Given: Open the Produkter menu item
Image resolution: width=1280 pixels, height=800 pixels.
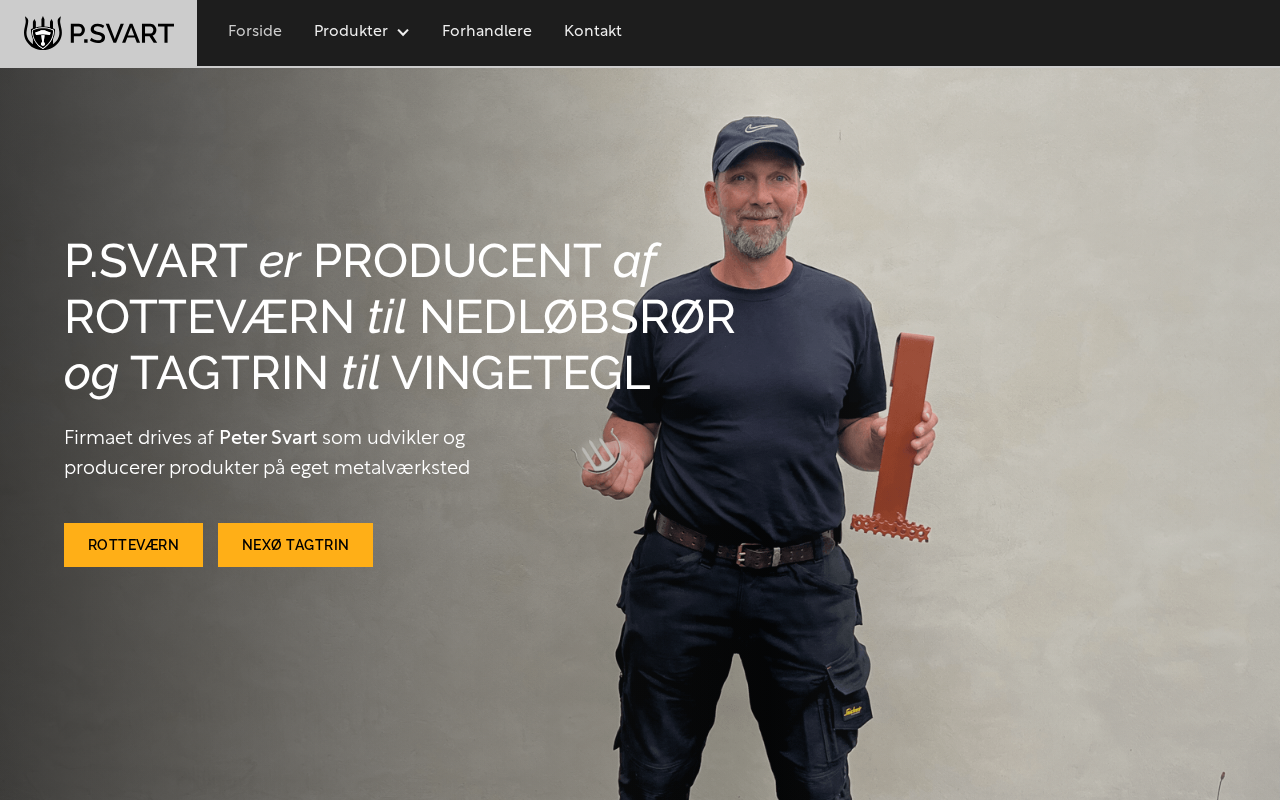Looking at the screenshot, I should [351, 31].
